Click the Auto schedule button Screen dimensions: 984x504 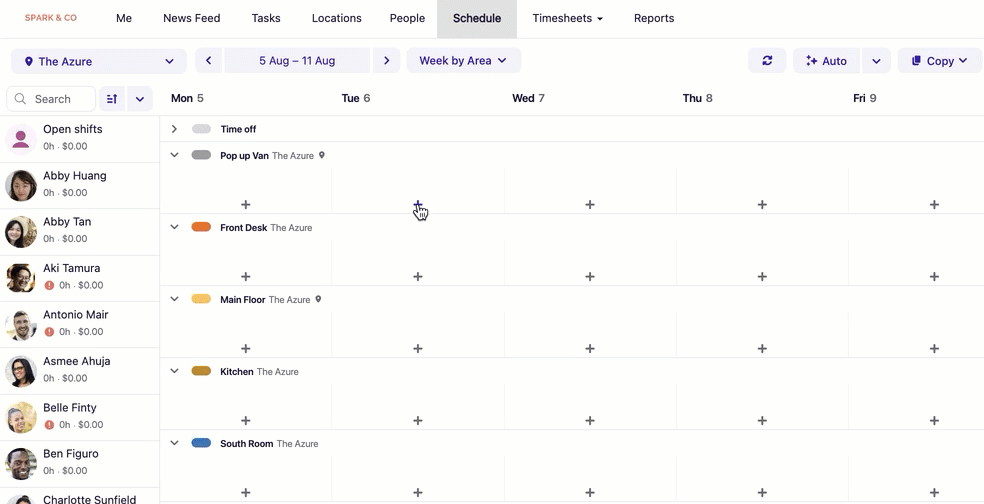point(825,61)
